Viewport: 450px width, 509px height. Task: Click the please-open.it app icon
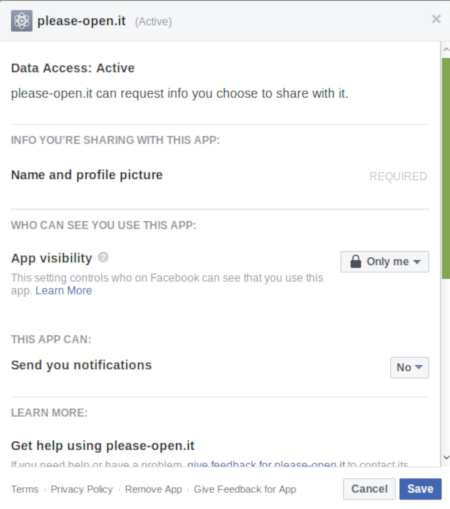click(x=22, y=21)
